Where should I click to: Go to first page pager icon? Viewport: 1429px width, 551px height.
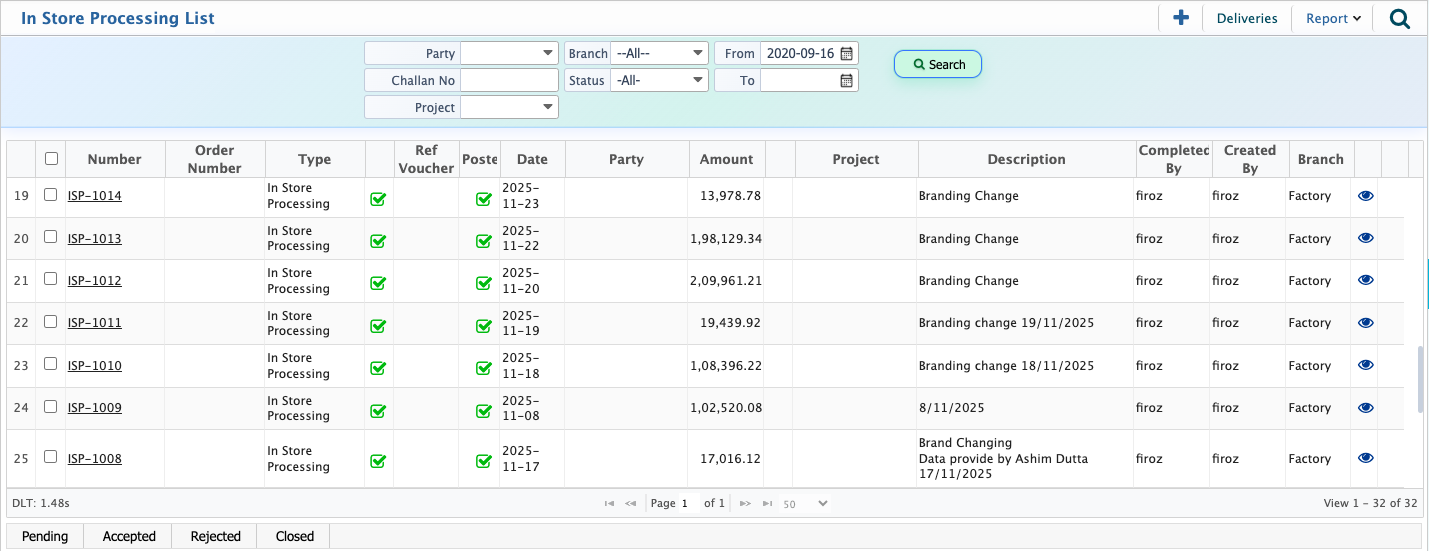(609, 503)
